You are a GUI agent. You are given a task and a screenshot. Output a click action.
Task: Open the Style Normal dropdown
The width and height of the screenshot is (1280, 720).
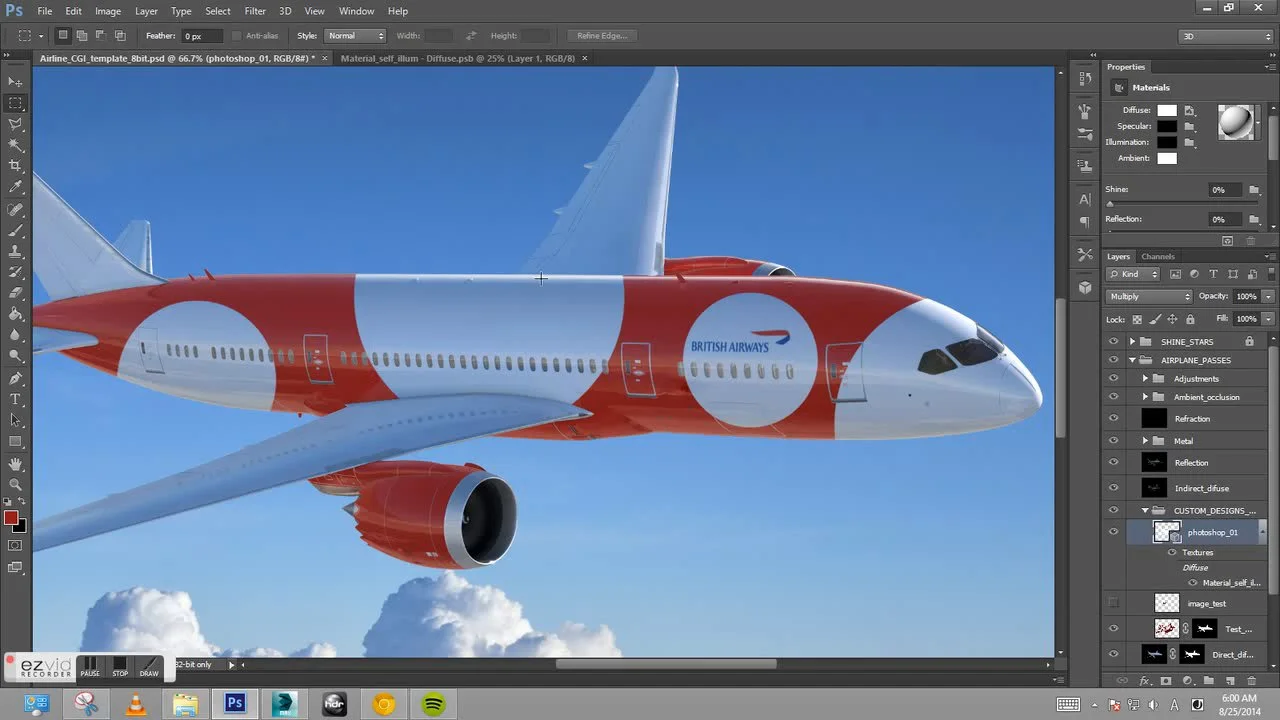(355, 36)
